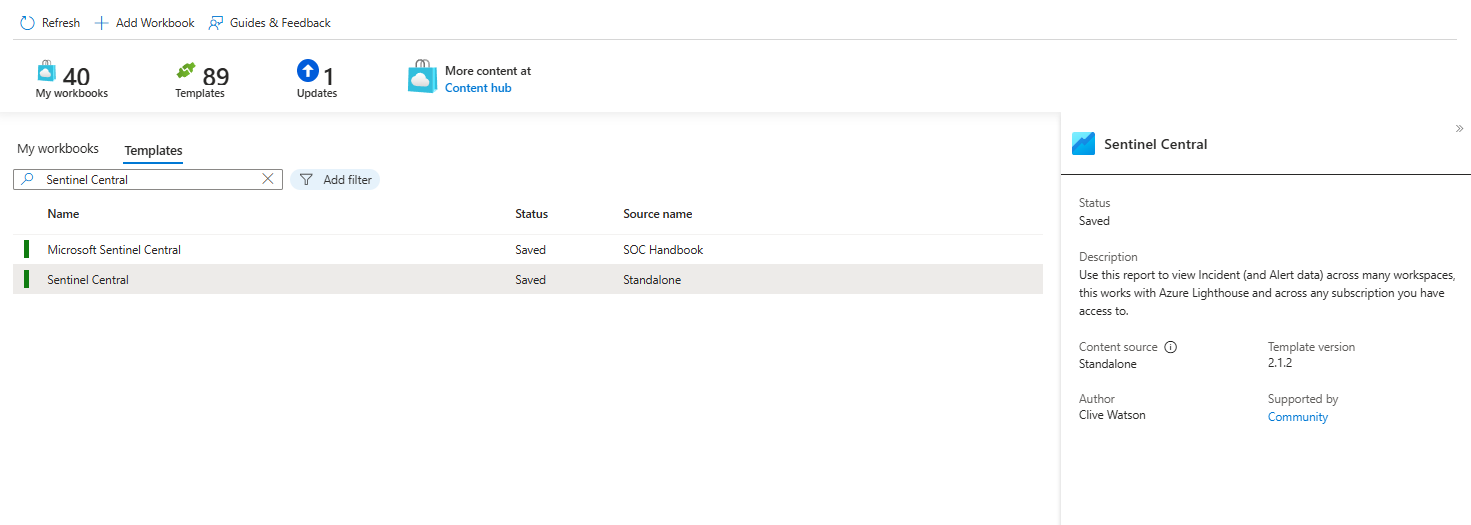Click the author name Clive Watson
The width and height of the screenshot is (1471, 525).
point(1112,415)
